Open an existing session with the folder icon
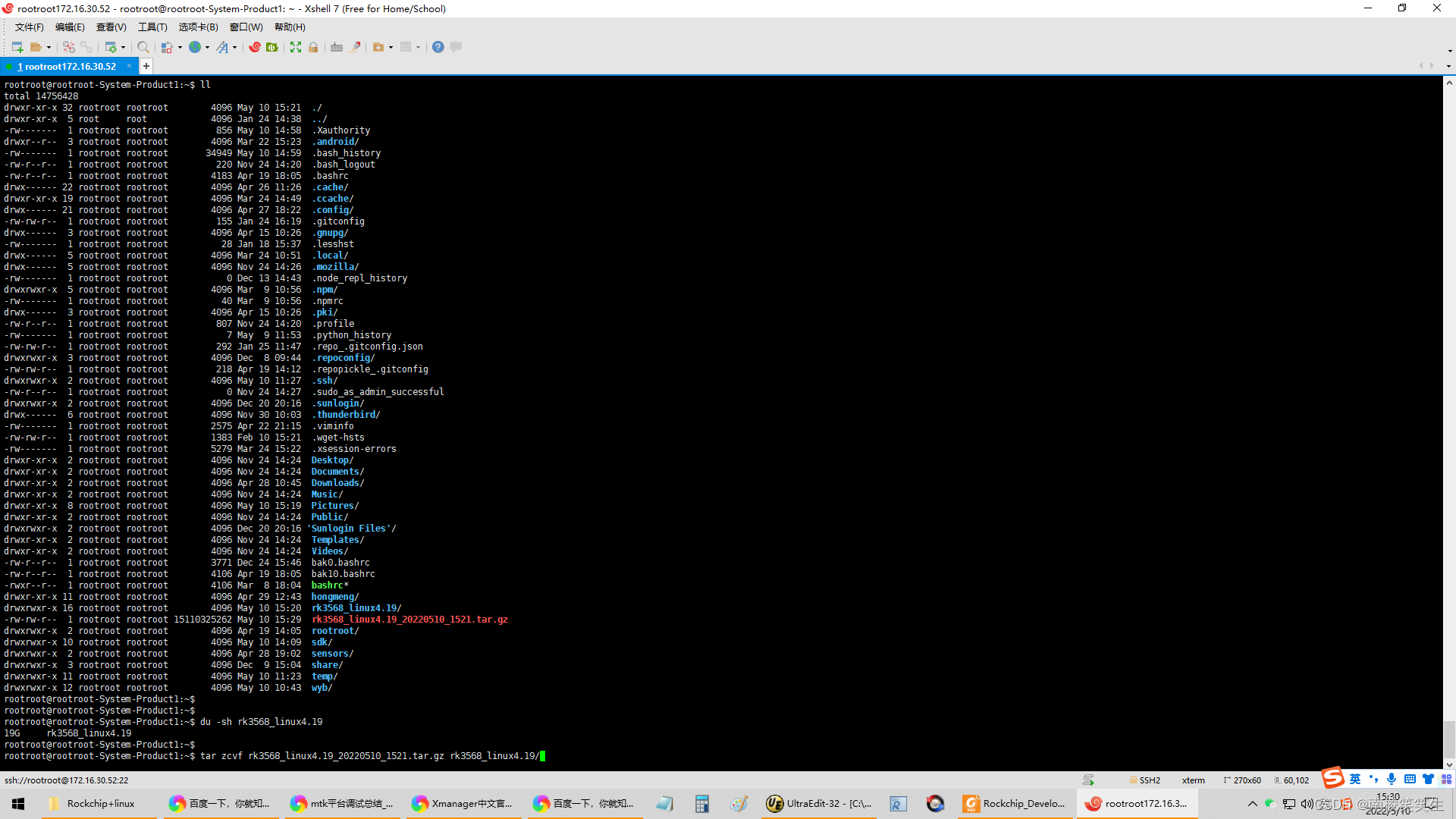The width and height of the screenshot is (1456, 819). [36, 47]
